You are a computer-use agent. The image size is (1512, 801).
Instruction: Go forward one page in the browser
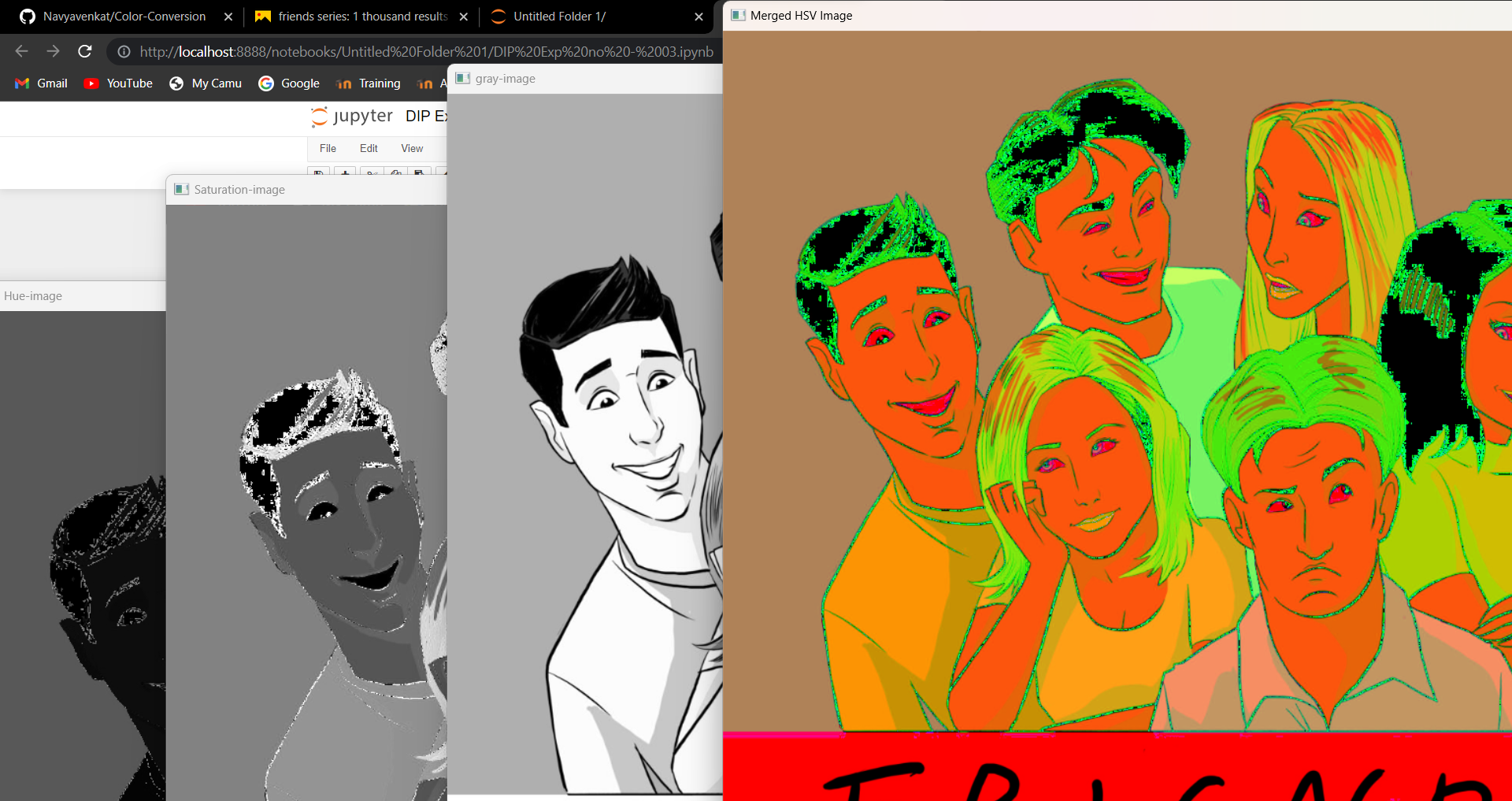point(53,51)
